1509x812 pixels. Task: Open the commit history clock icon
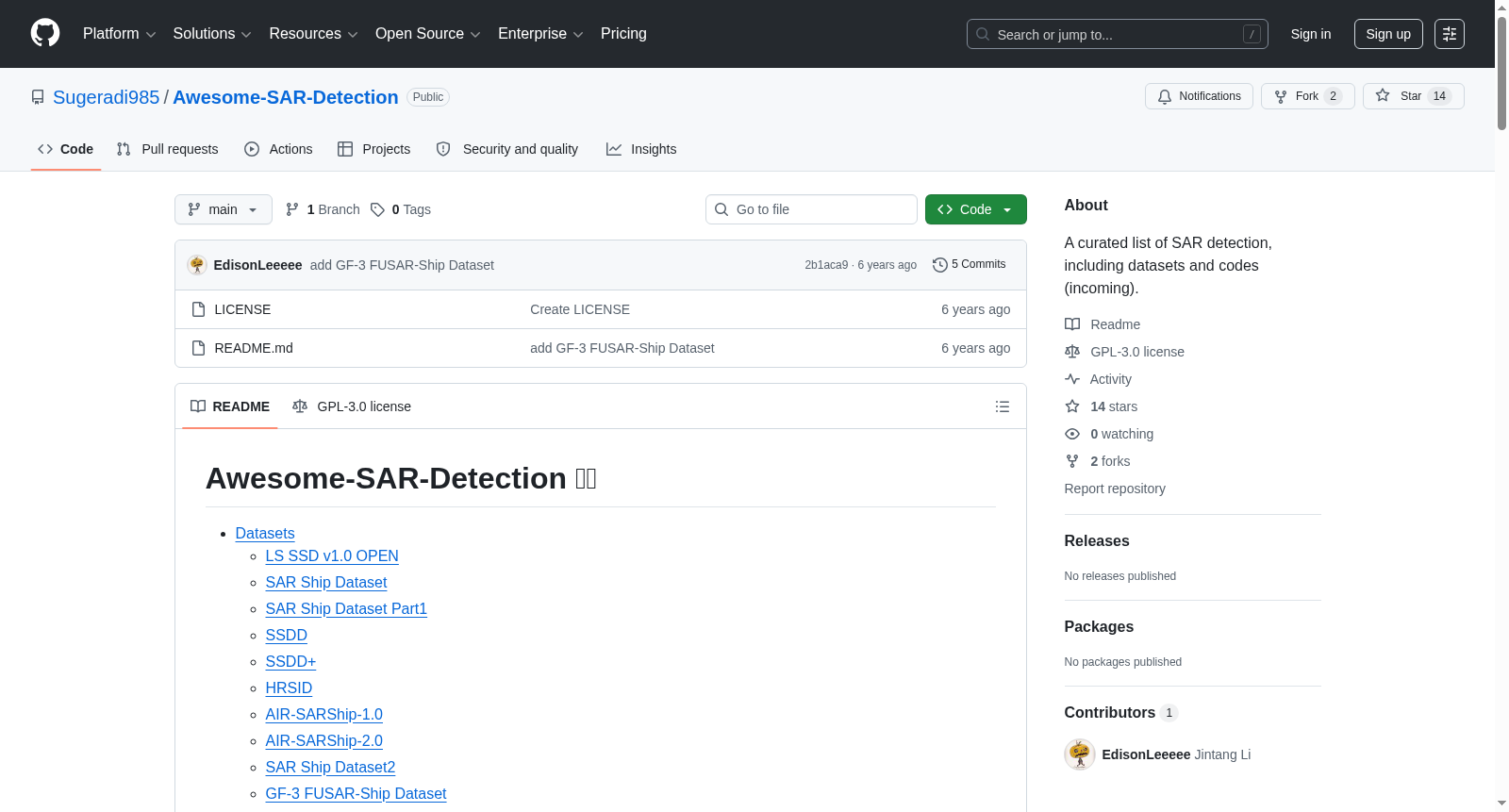[939, 265]
